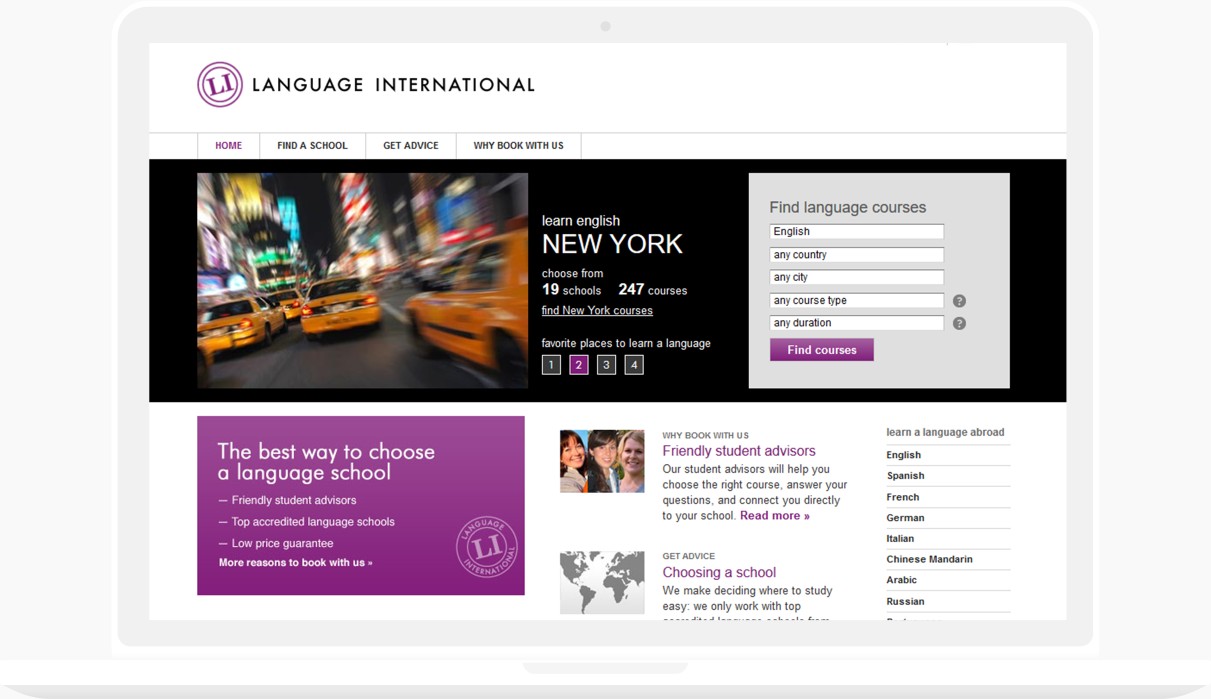Screen dimensions: 1211x699
Task: Show slide 3 of favorite places
Action: tap(606, 365)
